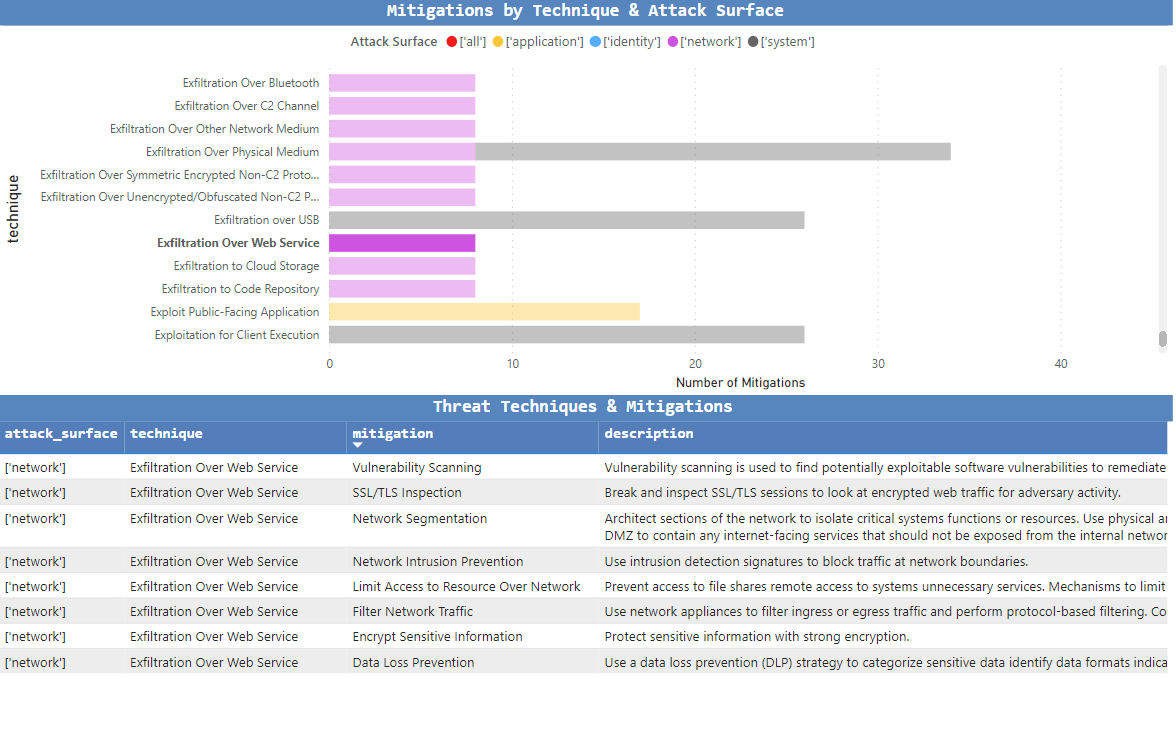Click the description column header

coord(648,433)
